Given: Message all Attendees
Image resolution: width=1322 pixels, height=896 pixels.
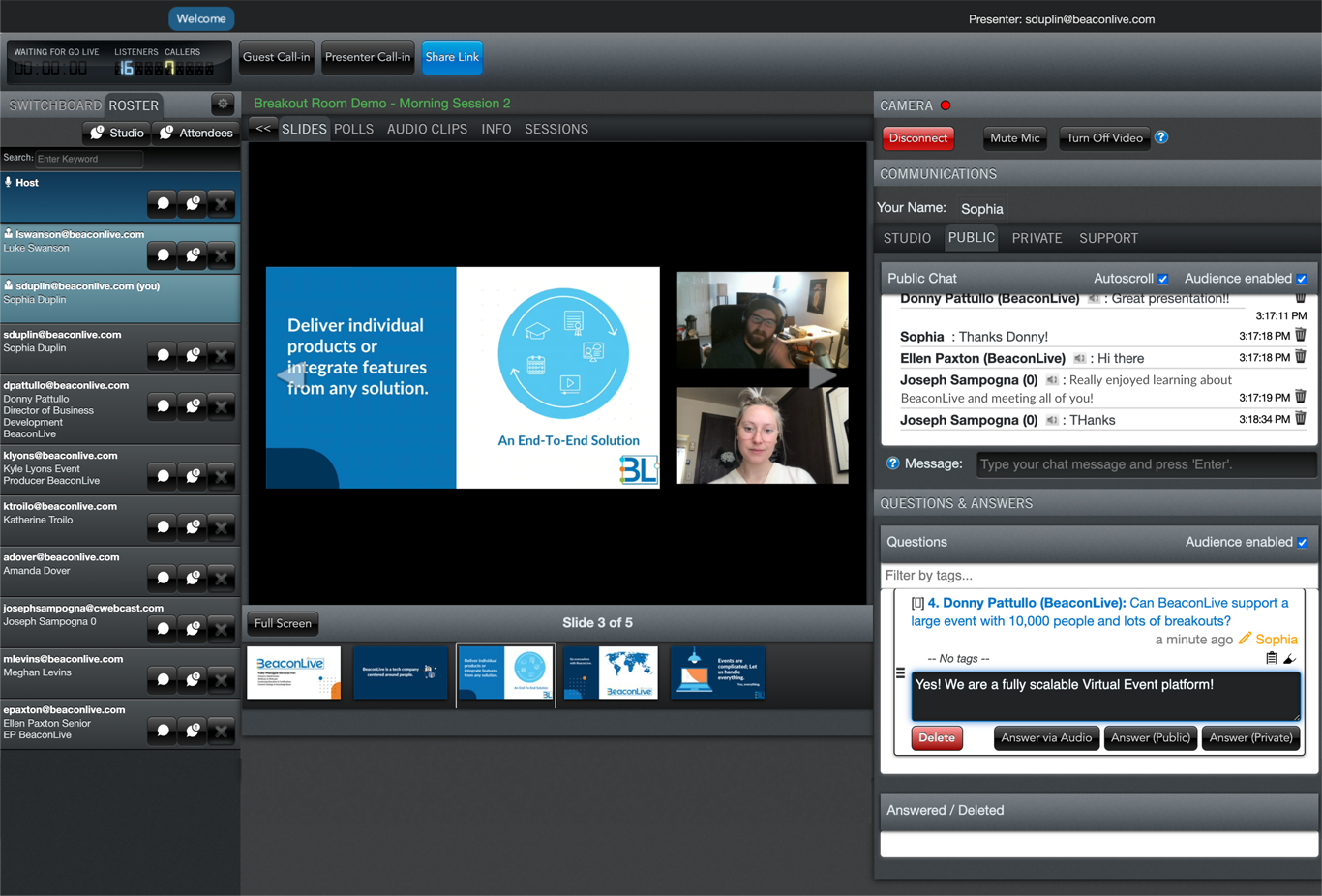Looking at the screenshot, I should point(196,133).
